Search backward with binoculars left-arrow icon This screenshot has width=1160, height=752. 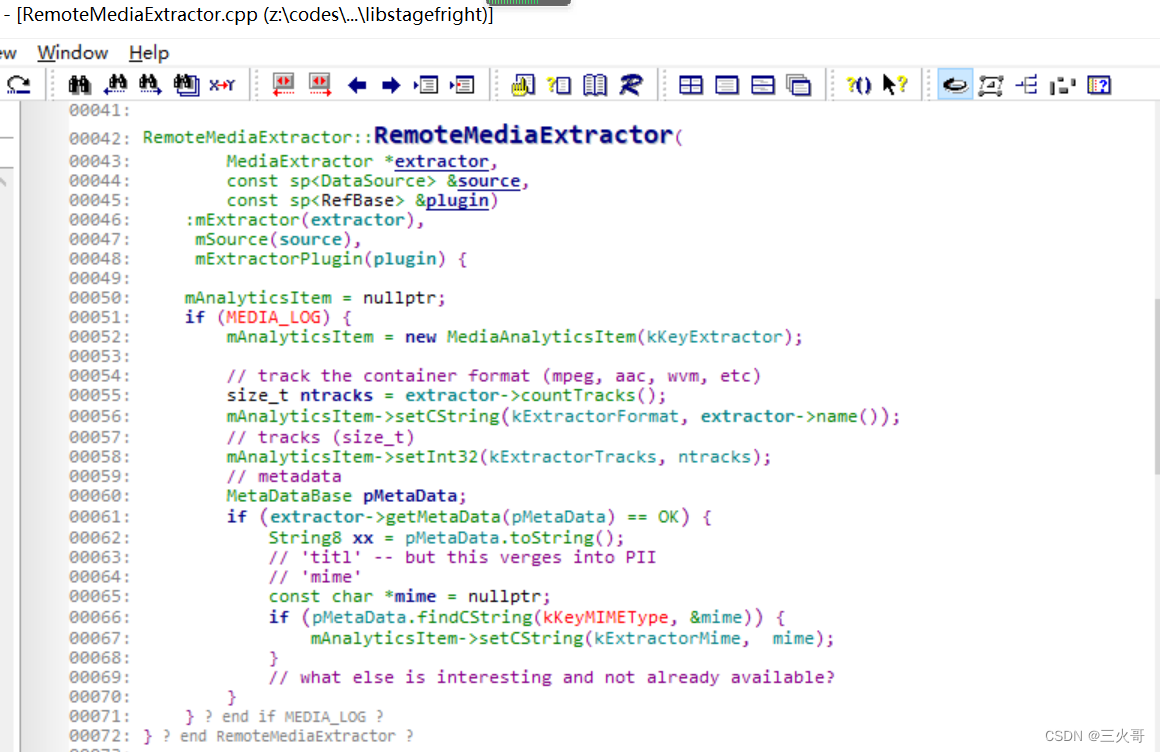tap(115, 85)
